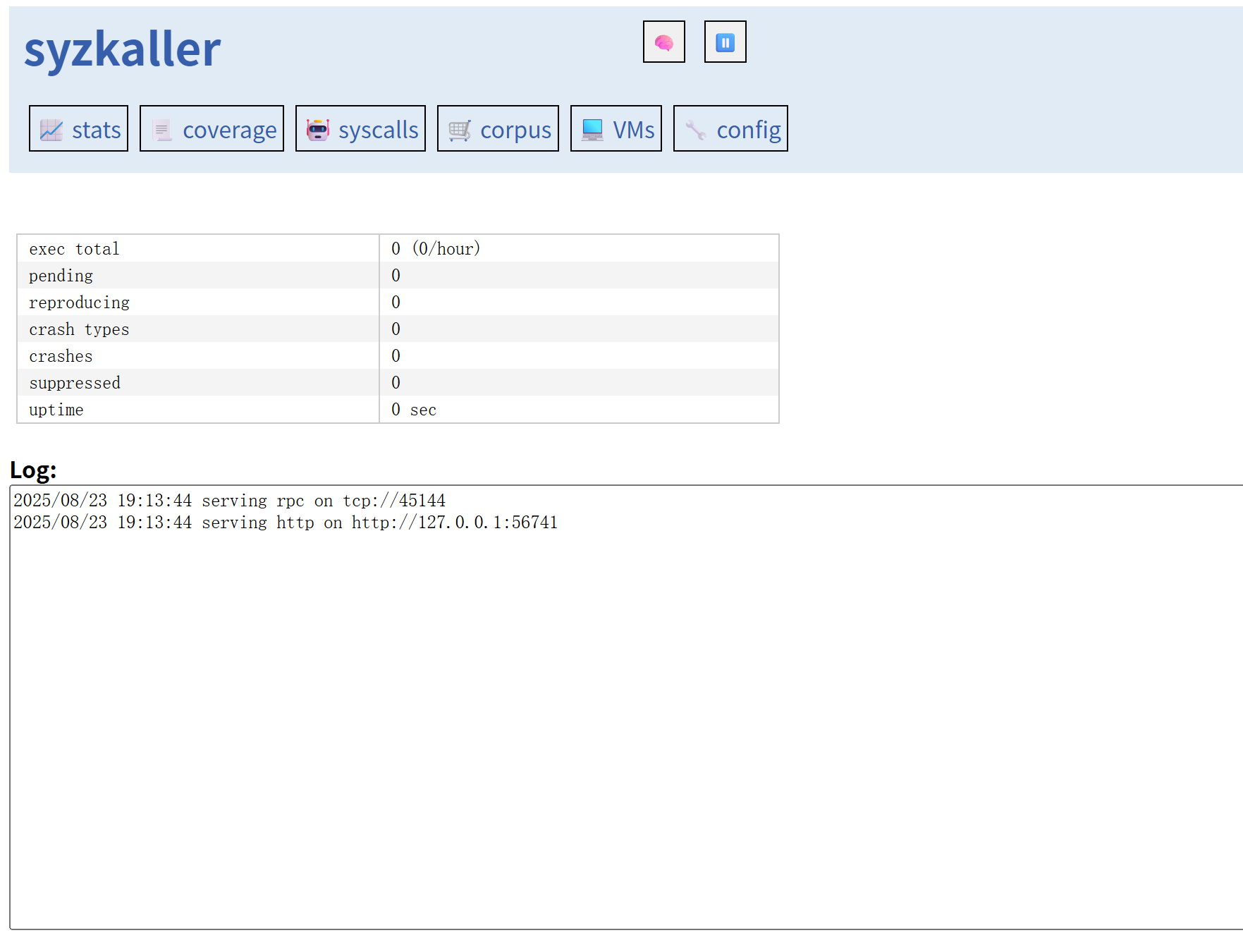Screen dimensions: 1243x952
Task: Open VMs via the computer monitor icon
Action: pos(592,130)
